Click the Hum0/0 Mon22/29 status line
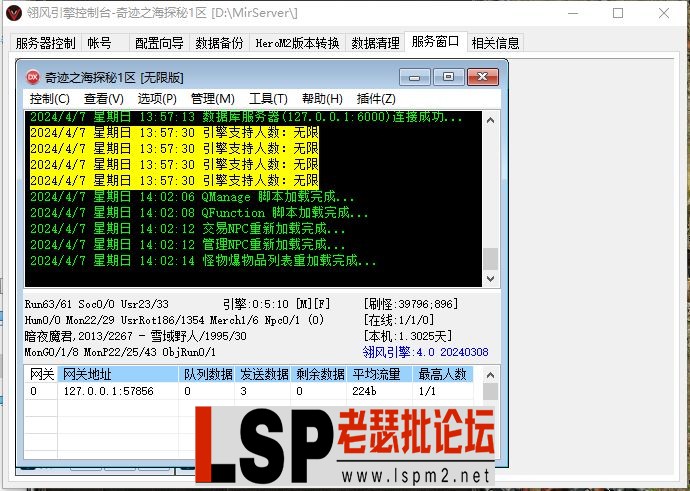 click(x=174, y=320)
